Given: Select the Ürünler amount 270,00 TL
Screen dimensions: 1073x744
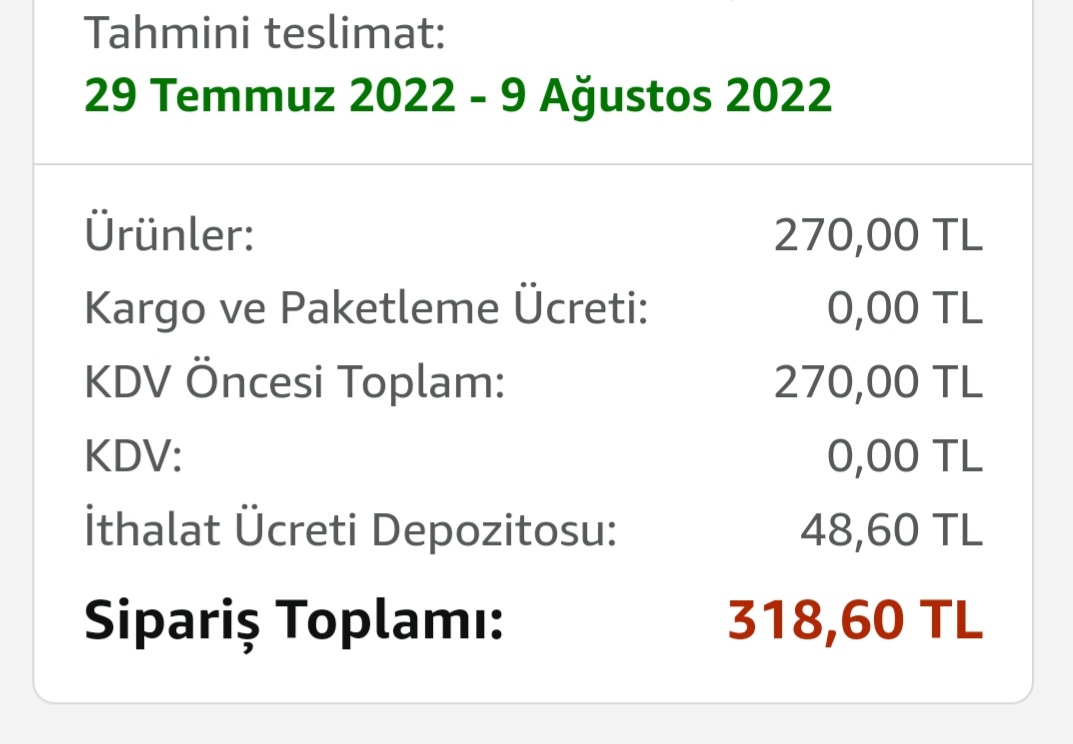Looking at the screenshot, I should [x=878, y=236].
